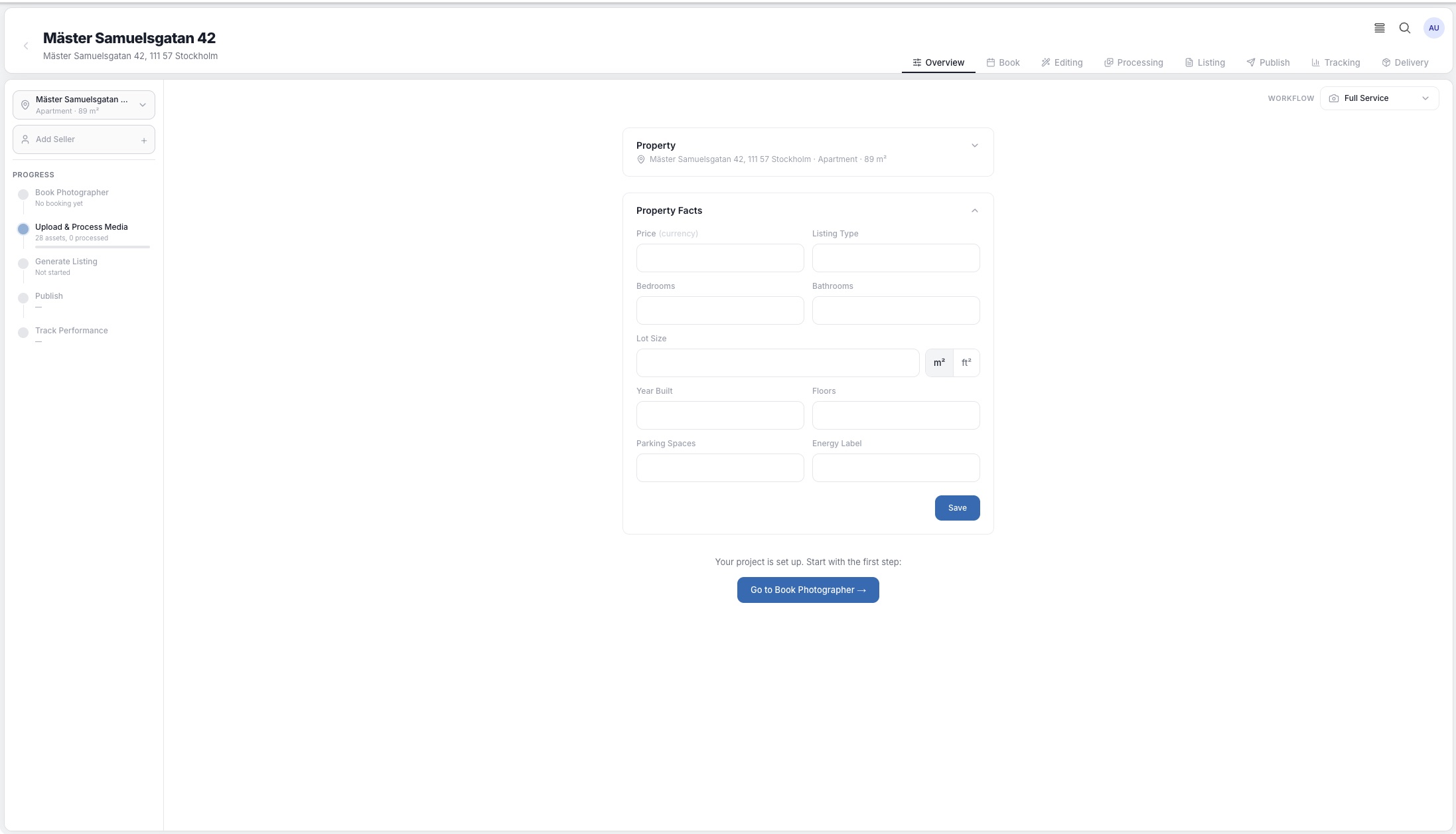
Task: Click the Generate Listing step circle
Action: pyautogui.click(x=23, y=264)
